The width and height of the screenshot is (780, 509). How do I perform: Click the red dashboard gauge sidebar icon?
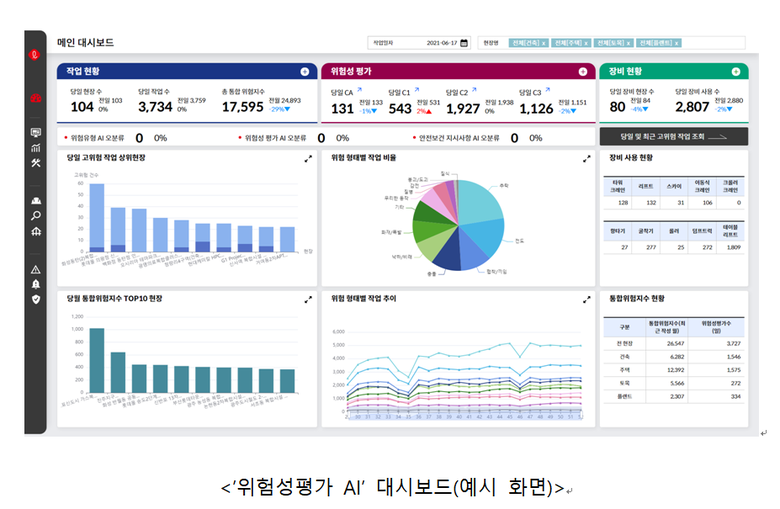pos(36,98)
